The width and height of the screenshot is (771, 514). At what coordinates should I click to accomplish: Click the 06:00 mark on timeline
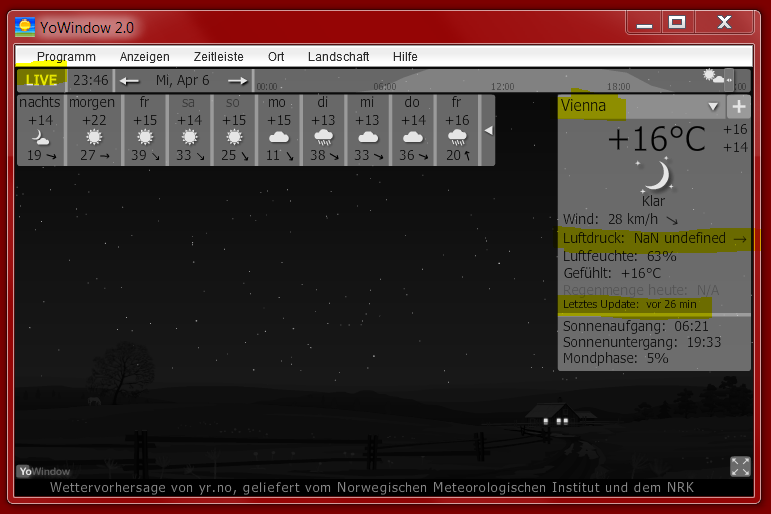coord(385,87)
